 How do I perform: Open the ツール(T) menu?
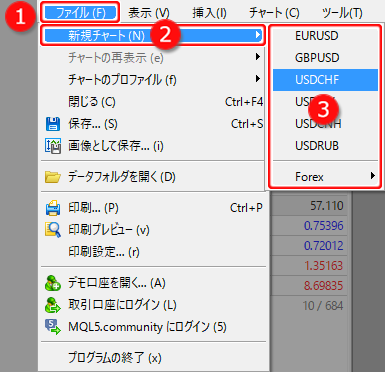click(342, 13)
